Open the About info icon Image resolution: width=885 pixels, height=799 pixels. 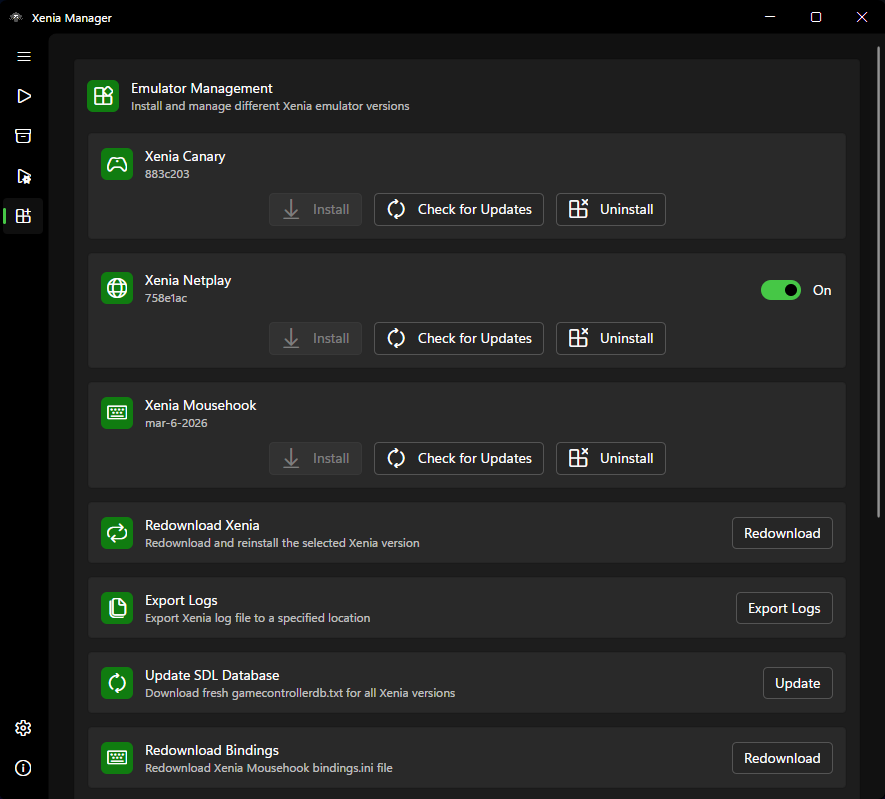(23, 768)
